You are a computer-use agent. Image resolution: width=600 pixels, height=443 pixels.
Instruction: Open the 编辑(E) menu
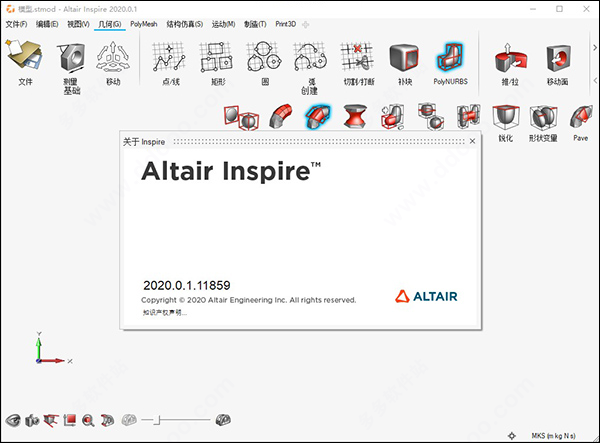point(47,24)
